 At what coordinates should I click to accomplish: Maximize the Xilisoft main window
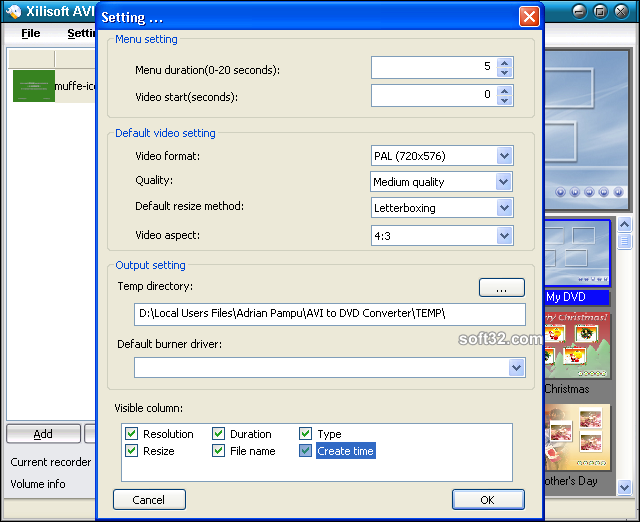coord(600,11)
